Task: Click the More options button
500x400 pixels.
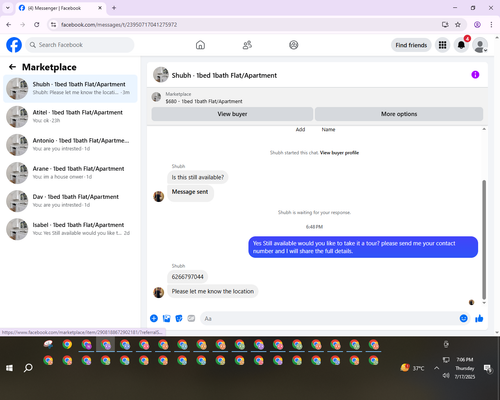Action: coord(399,114)
